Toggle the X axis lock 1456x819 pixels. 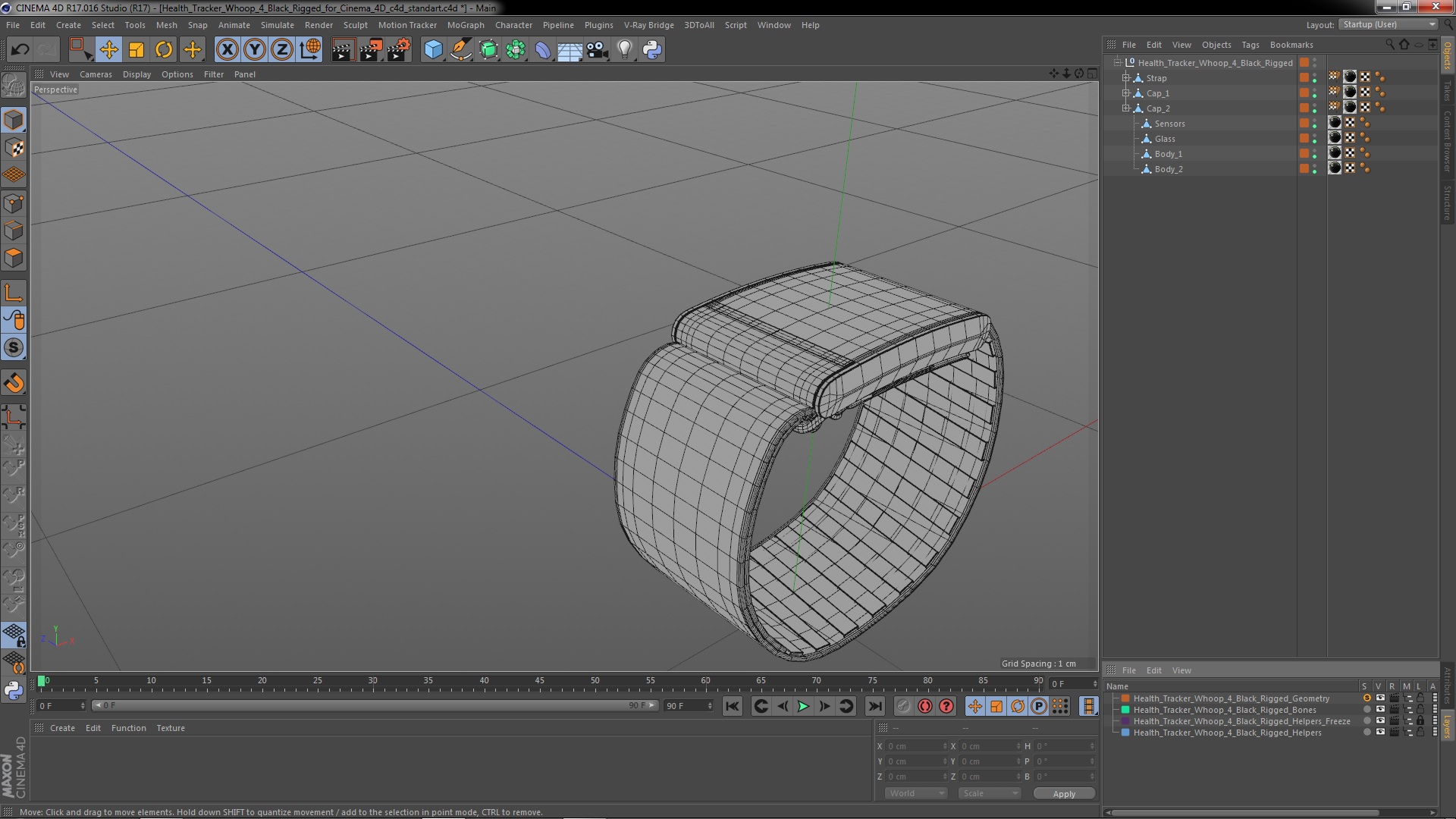[x=227, y=50]
